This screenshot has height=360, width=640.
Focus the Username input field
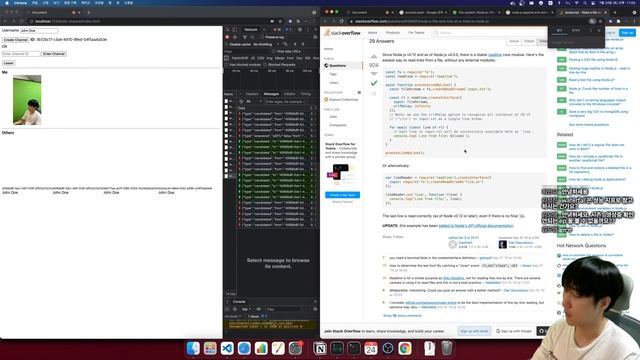39,31
